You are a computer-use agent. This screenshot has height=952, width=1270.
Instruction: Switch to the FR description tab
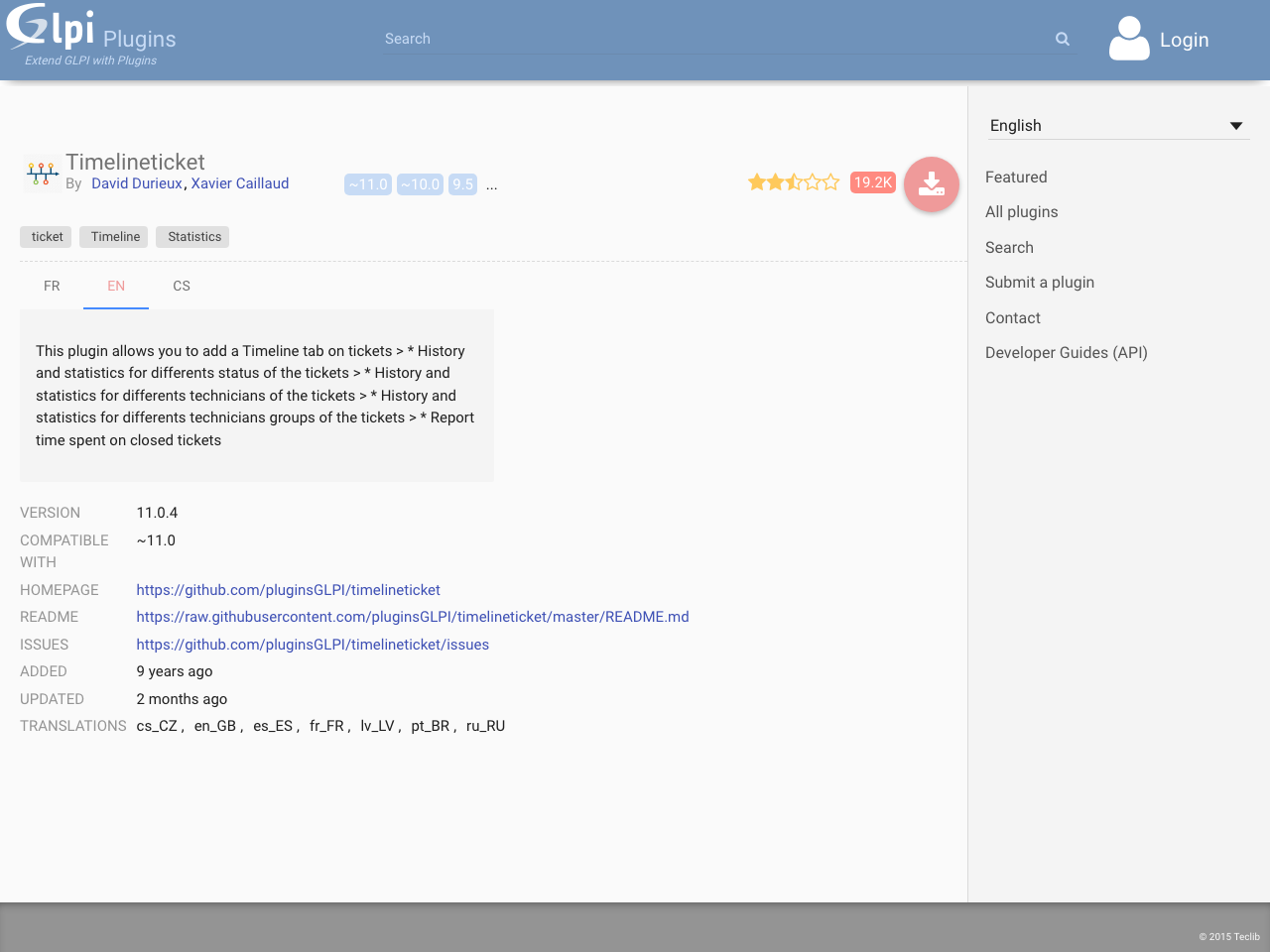click(52, 286)
